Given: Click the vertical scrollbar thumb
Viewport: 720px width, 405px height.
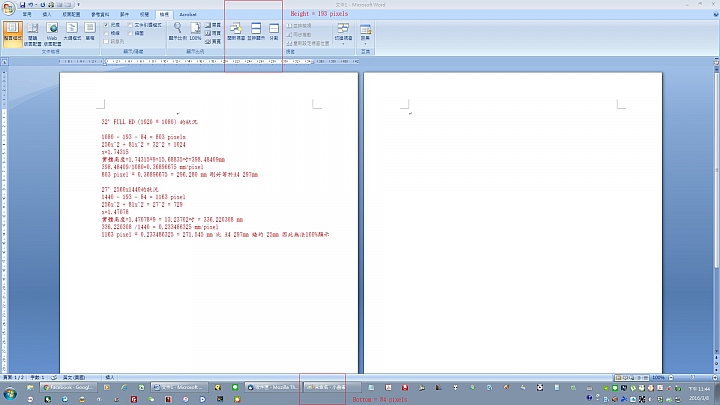Looking at the screenshot, I should pyautogui.click(x=716, y=168).
